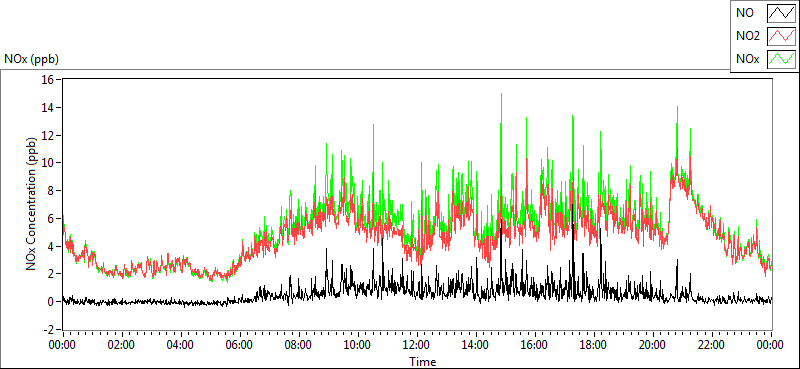Click the 'NOx (ppb)' graph caption
The width and height of the screenshot is (800, 369).
pos(31,59)
